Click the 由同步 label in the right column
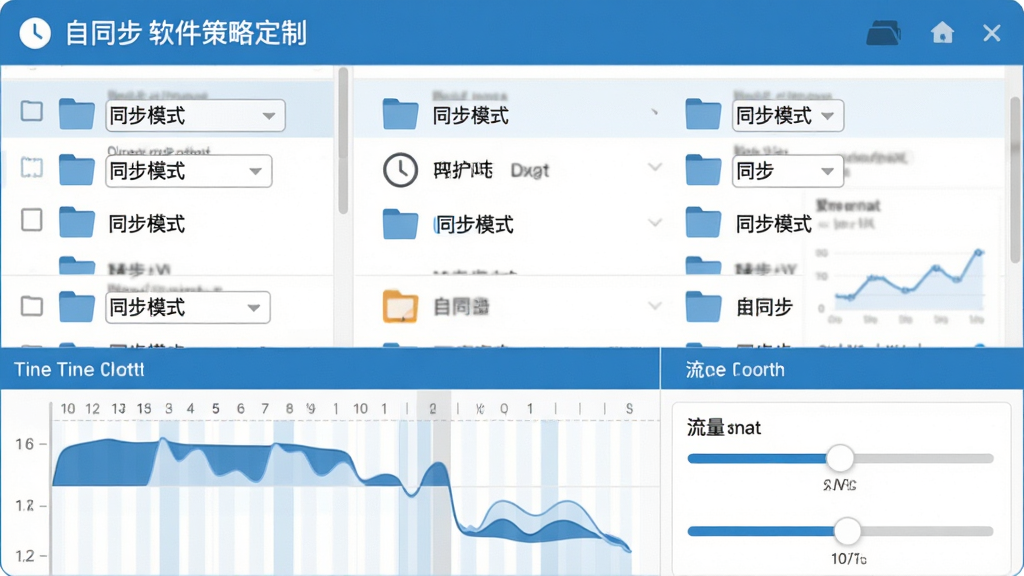The image size is (1024, 576). click(764, 307)
